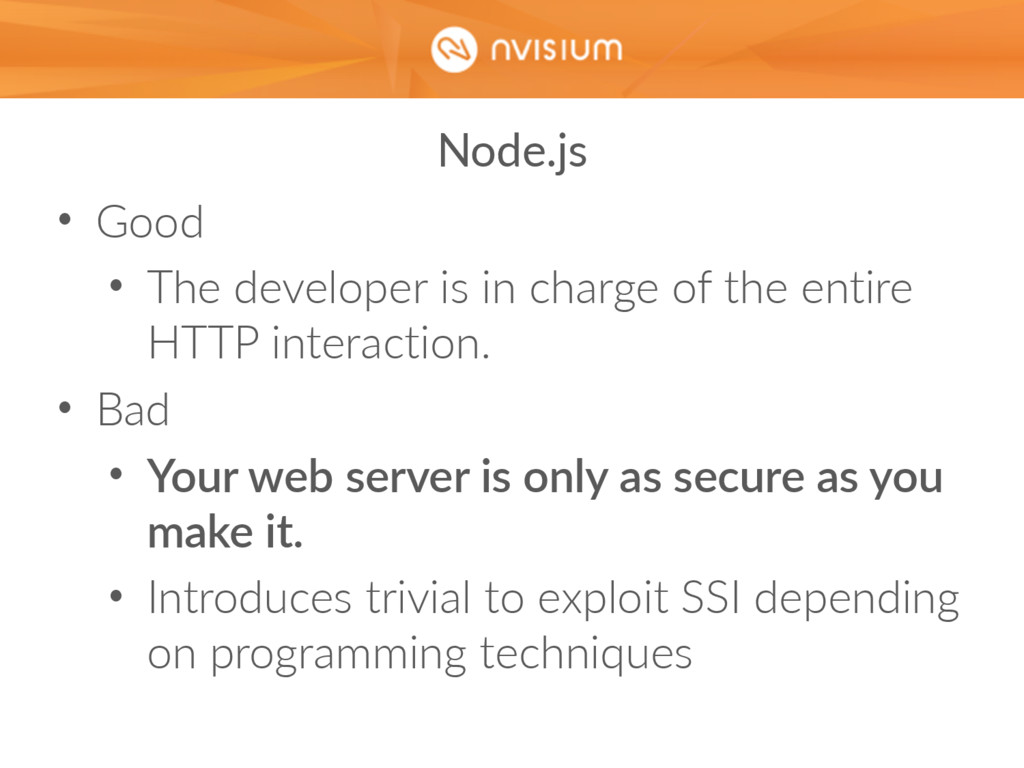Click the word 'secure' in bold sentence
The height and width of the screenshot is (768, 1024).
click(x=739, y=479)
